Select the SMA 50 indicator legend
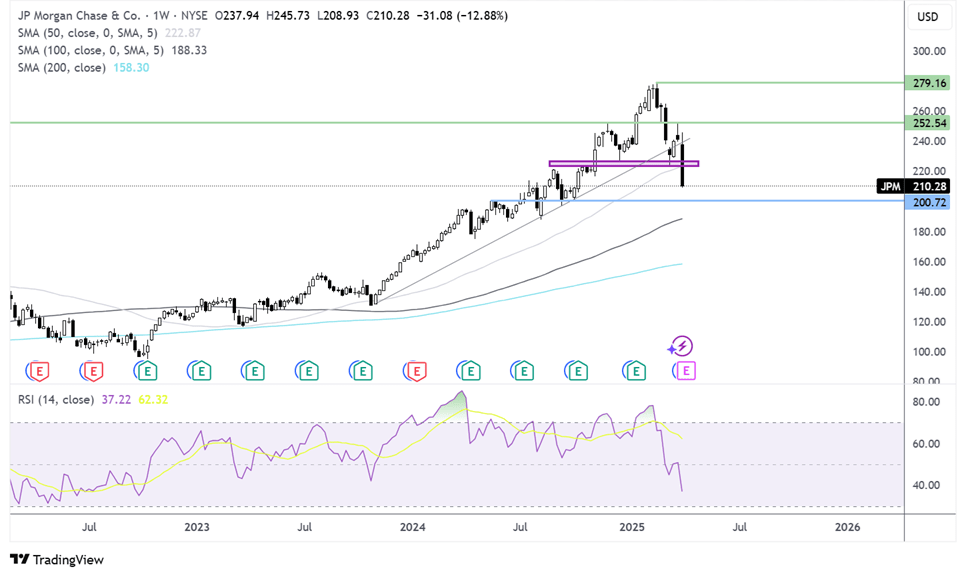 click(x=87, y=33)
